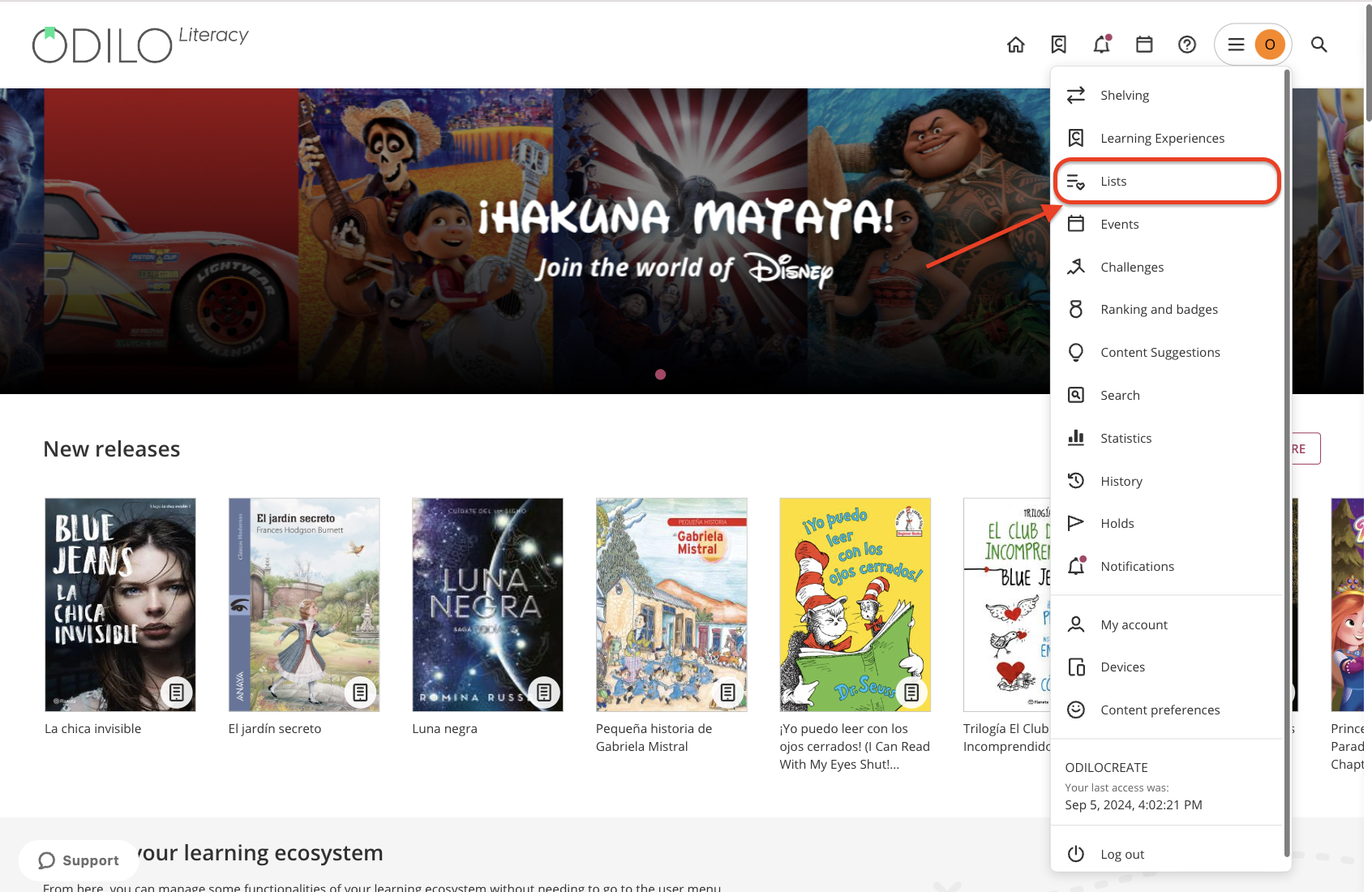
Task: Open Challenges menu entry
Action: [x=1168, y=267]
